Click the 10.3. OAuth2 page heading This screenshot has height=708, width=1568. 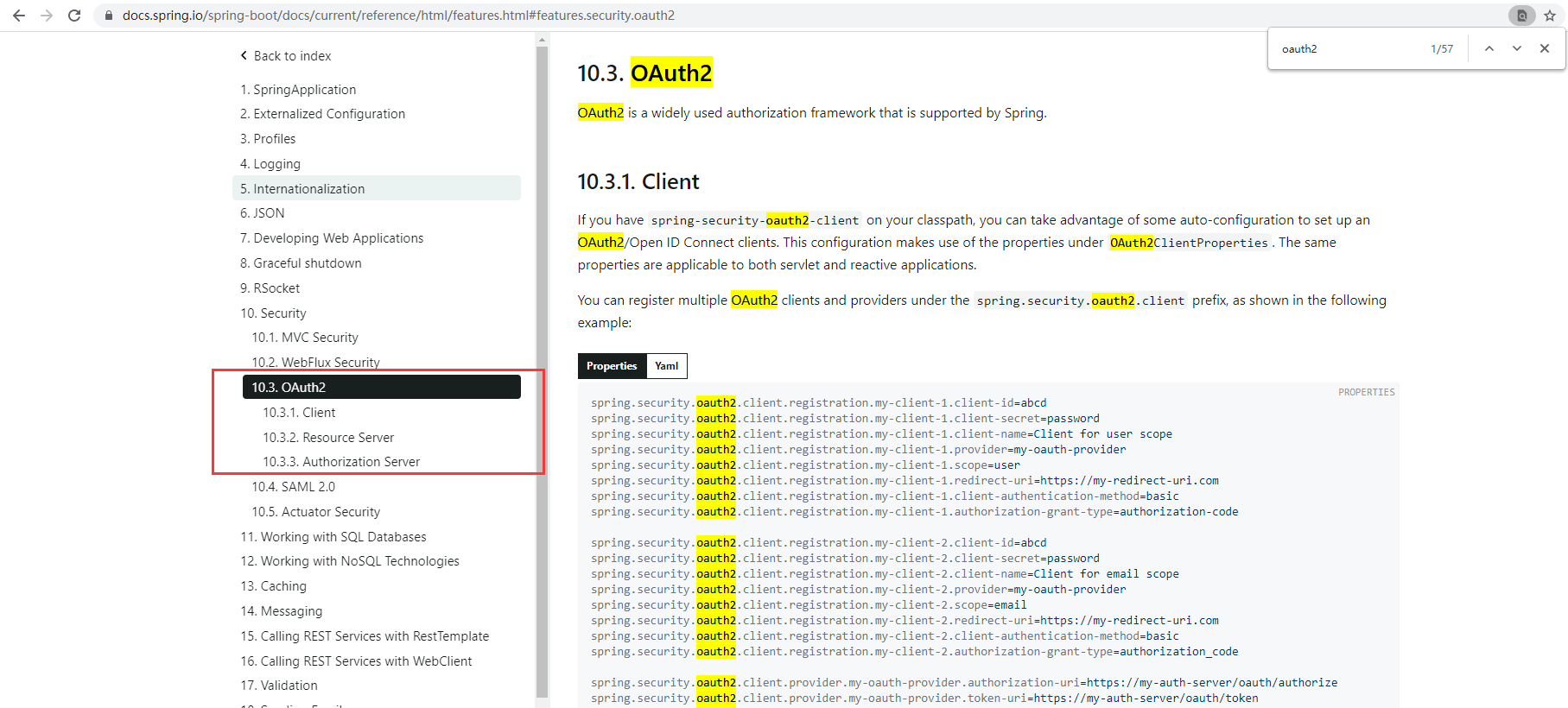(x=644, y=73)
